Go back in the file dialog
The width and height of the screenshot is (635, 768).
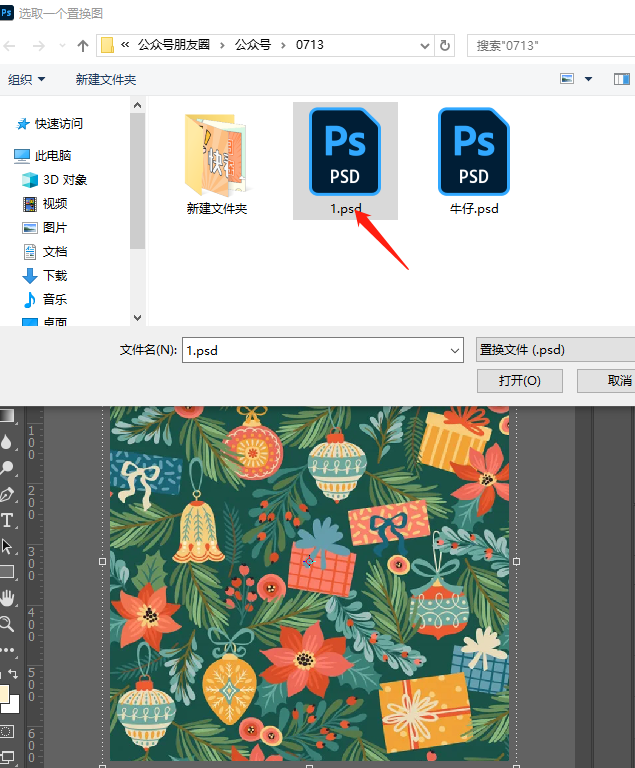(10, 46)
